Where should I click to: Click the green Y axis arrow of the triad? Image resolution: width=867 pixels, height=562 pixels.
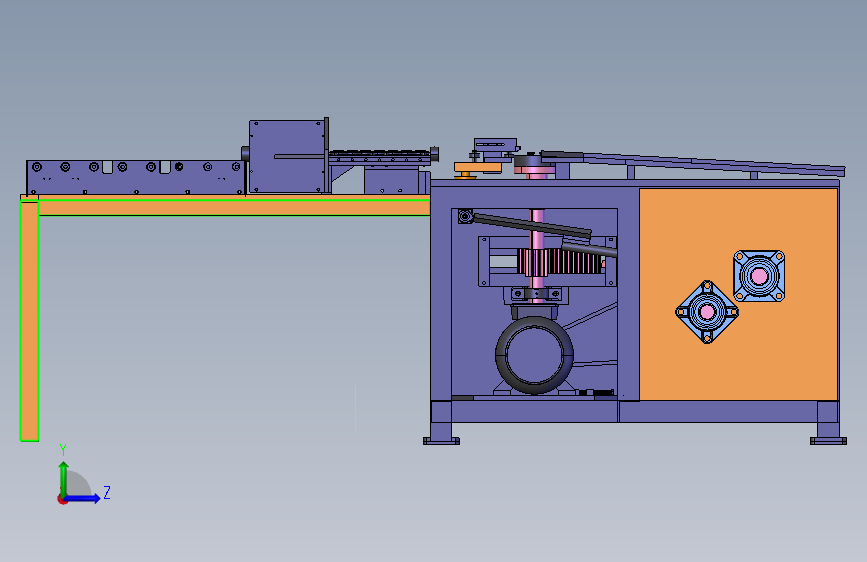[x=64, y=479]
